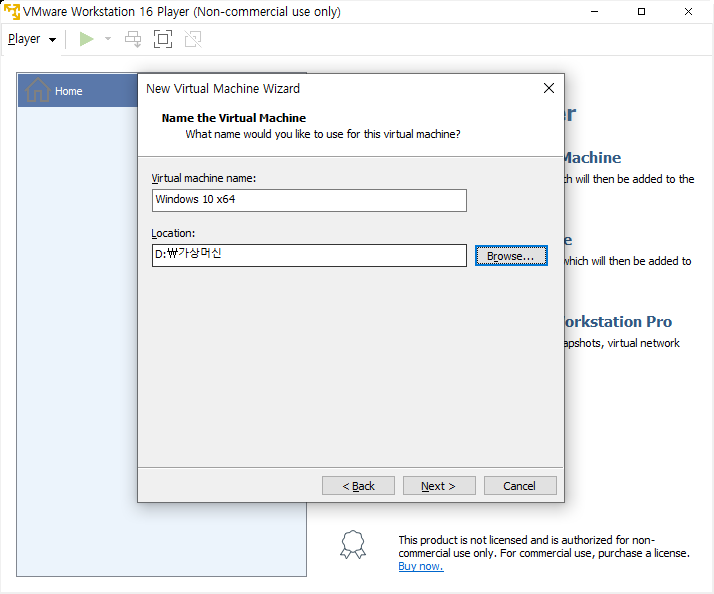
Task: Cancel the New Virtual Machine Wizard
Action: [520, 486]
